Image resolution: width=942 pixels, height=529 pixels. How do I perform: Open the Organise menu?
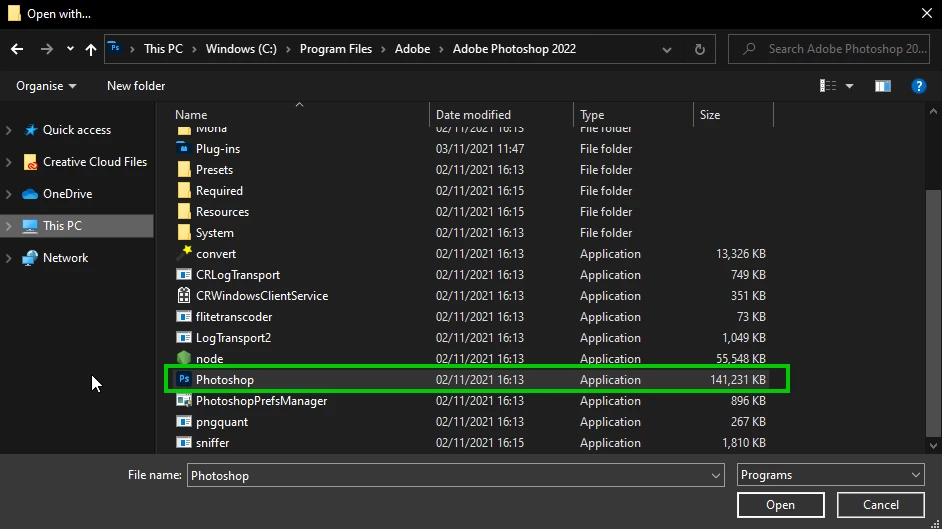click(x=46, y=86)
